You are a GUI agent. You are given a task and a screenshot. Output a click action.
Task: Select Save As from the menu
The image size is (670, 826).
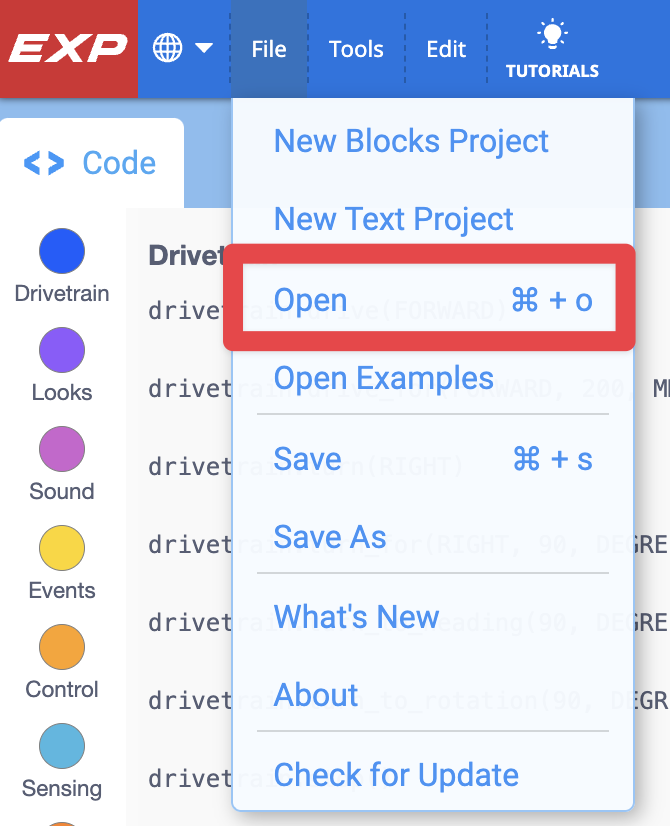click(x=329, y=537)
